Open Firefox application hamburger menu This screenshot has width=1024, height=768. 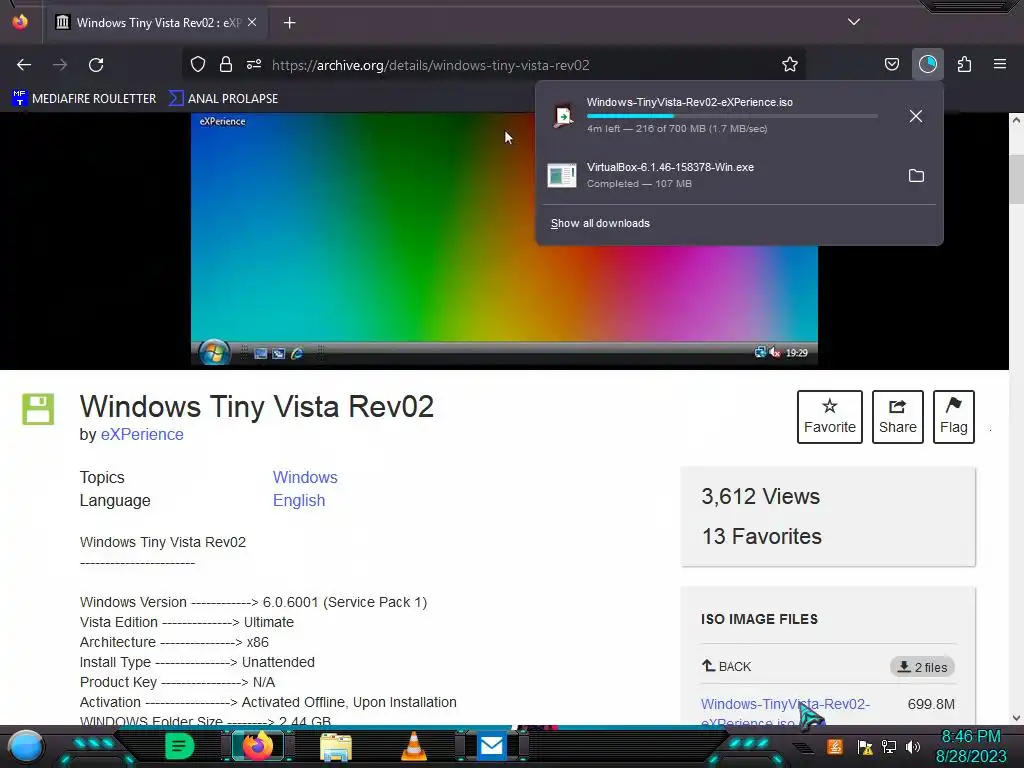coord(999,64)
